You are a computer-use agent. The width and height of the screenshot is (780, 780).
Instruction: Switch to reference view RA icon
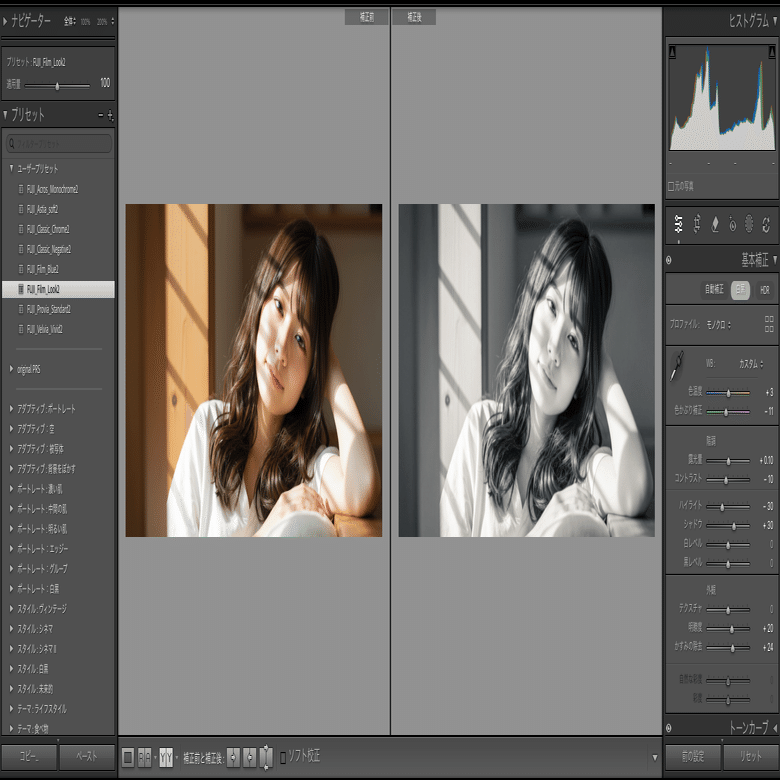144,758
